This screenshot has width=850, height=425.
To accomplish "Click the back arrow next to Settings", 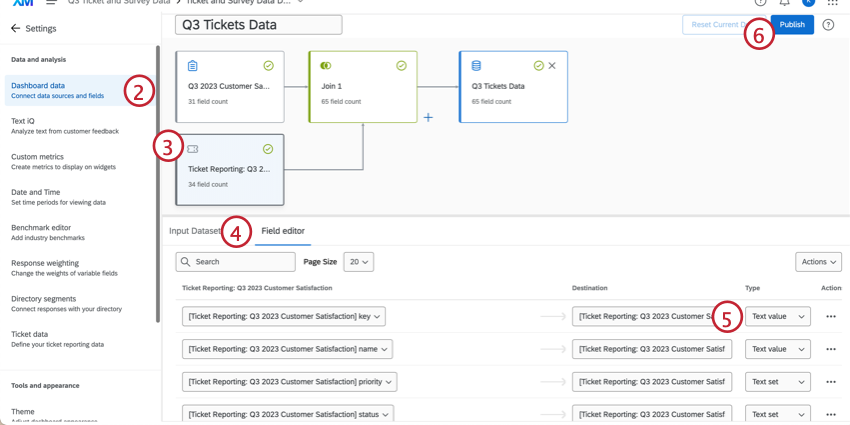I will [15, 29].
